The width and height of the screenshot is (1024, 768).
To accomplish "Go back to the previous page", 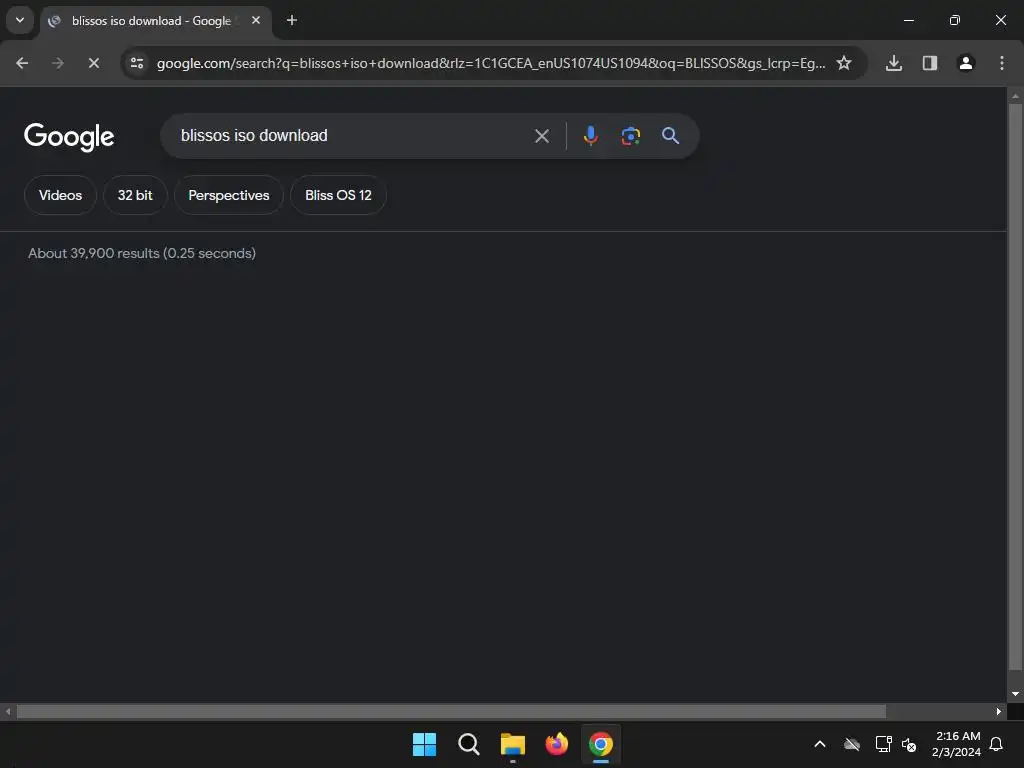I will tap(22, 63).
